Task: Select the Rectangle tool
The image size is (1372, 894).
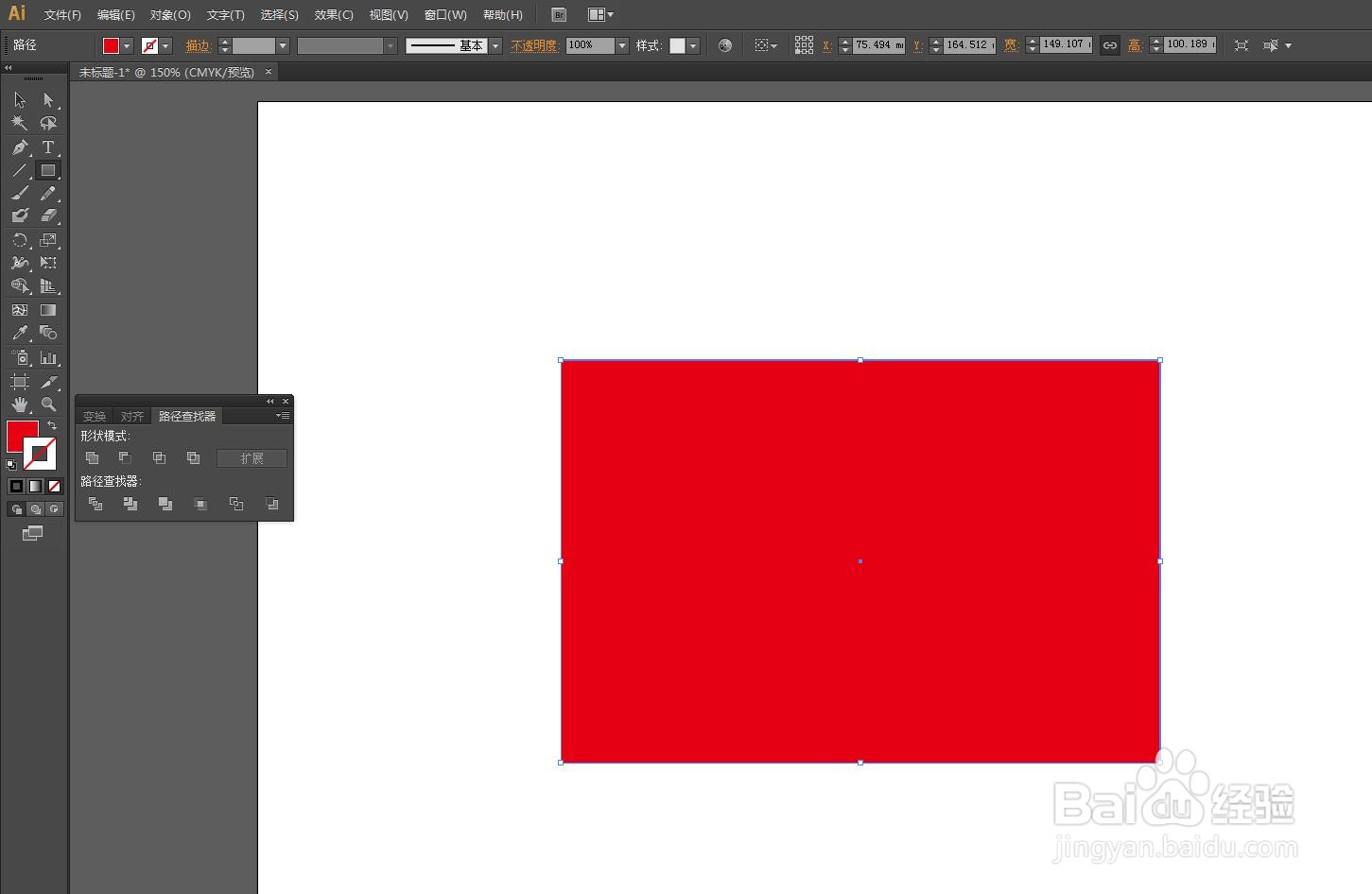Action: (x=48, y=171)
